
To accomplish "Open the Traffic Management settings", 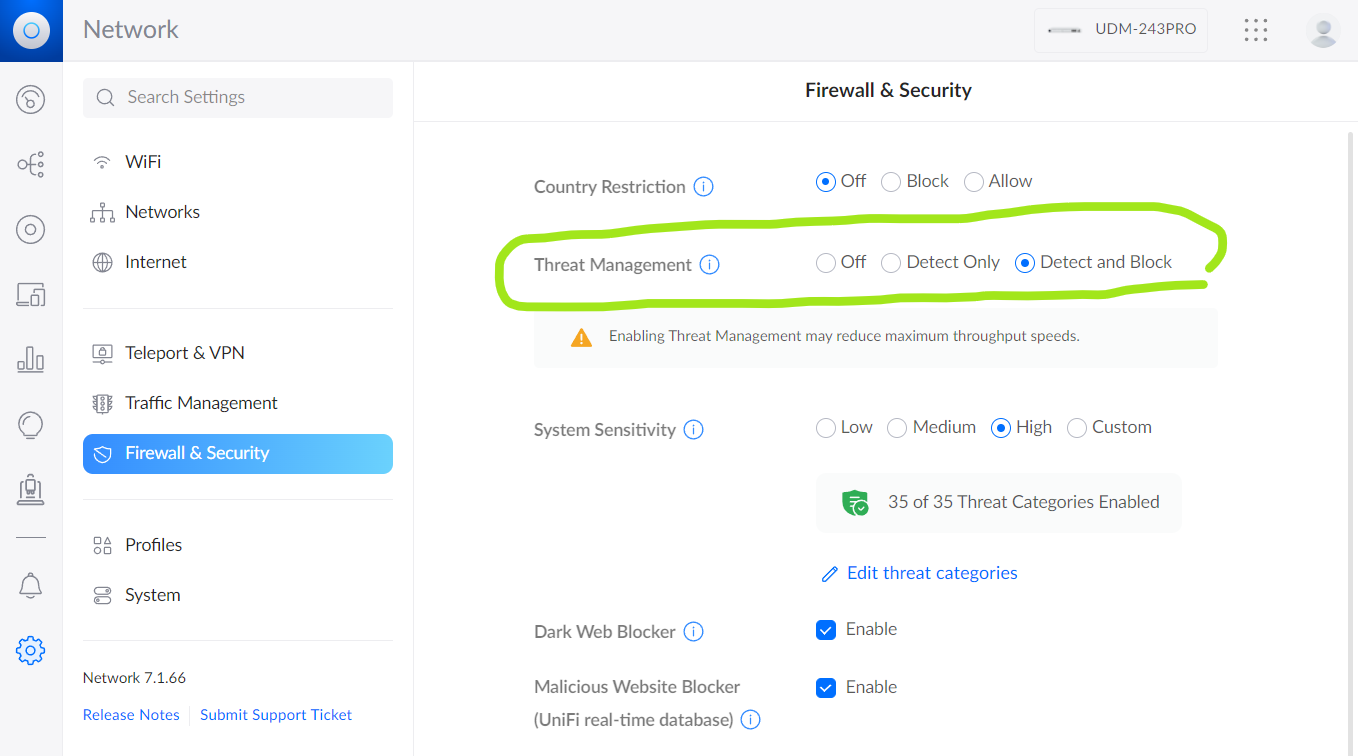I will tap(201, 403).
